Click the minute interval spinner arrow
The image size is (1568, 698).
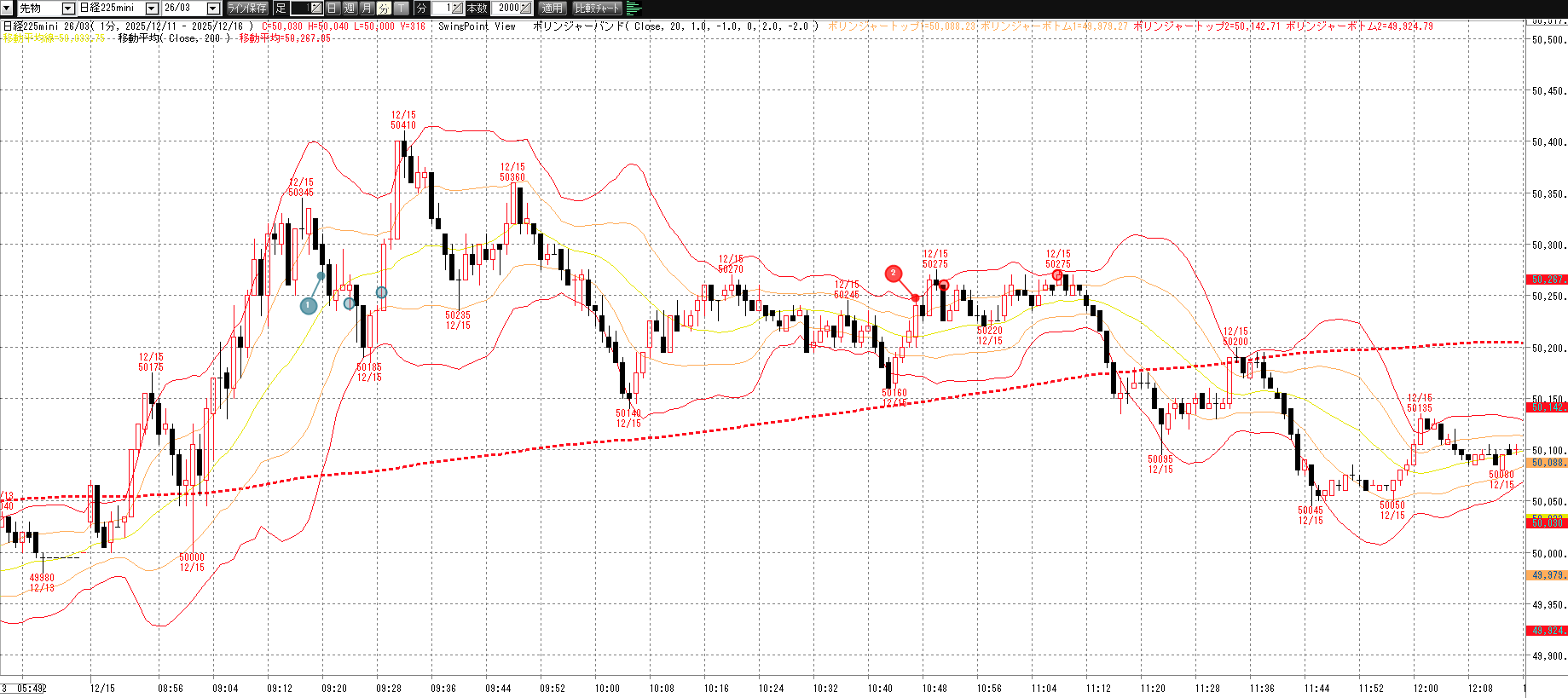(457, 8)
